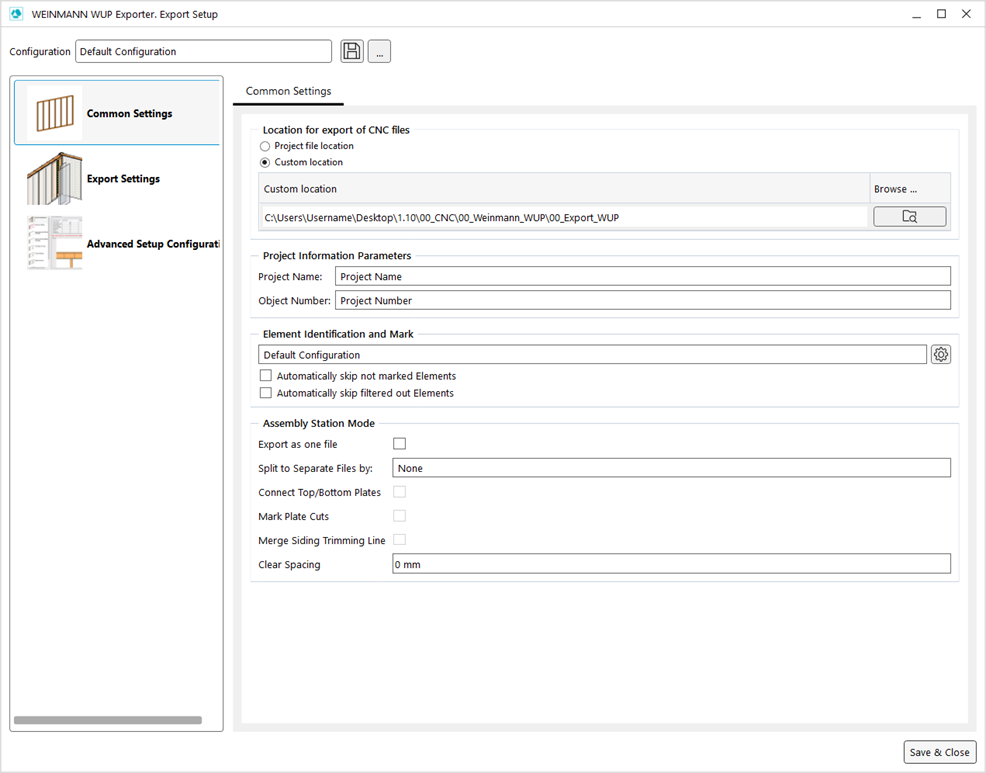
Task: Click the sidebar horizontal scrollbar
Action: click(108, 720)
